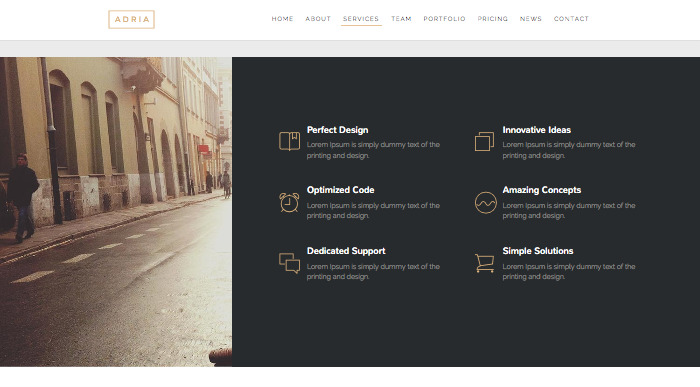This screenshot has height=387, width=700.
Task: Click the ADRIA logo
Action: 131,19
